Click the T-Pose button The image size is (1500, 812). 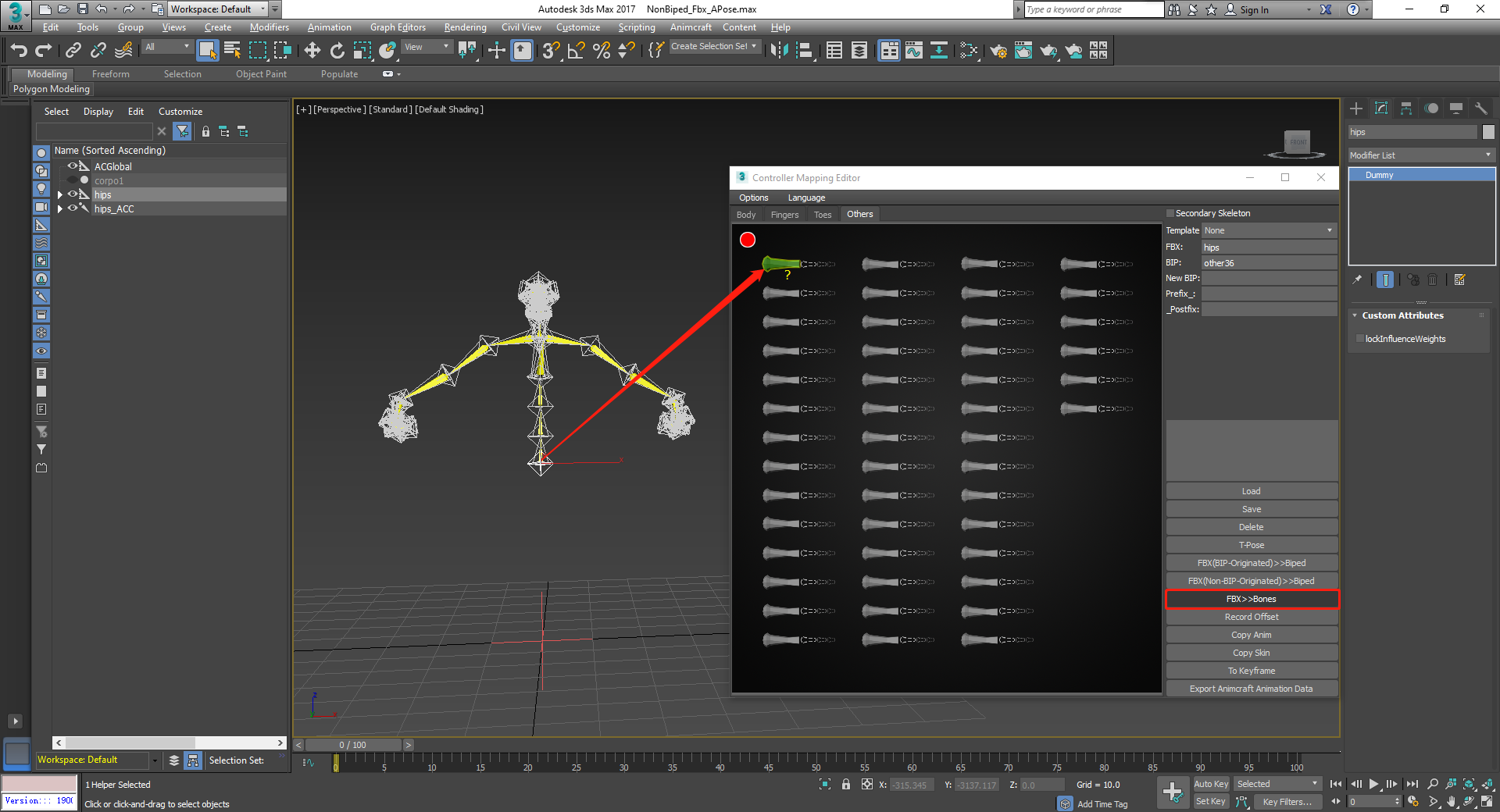coord(1252,545)
